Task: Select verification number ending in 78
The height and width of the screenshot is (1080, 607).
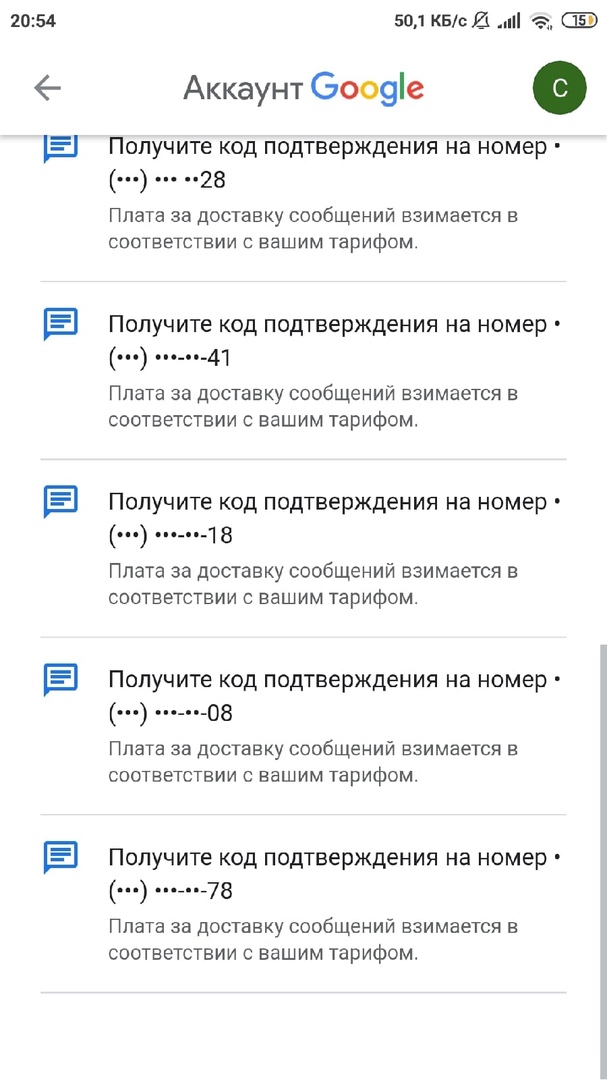Action: [330, 874]
